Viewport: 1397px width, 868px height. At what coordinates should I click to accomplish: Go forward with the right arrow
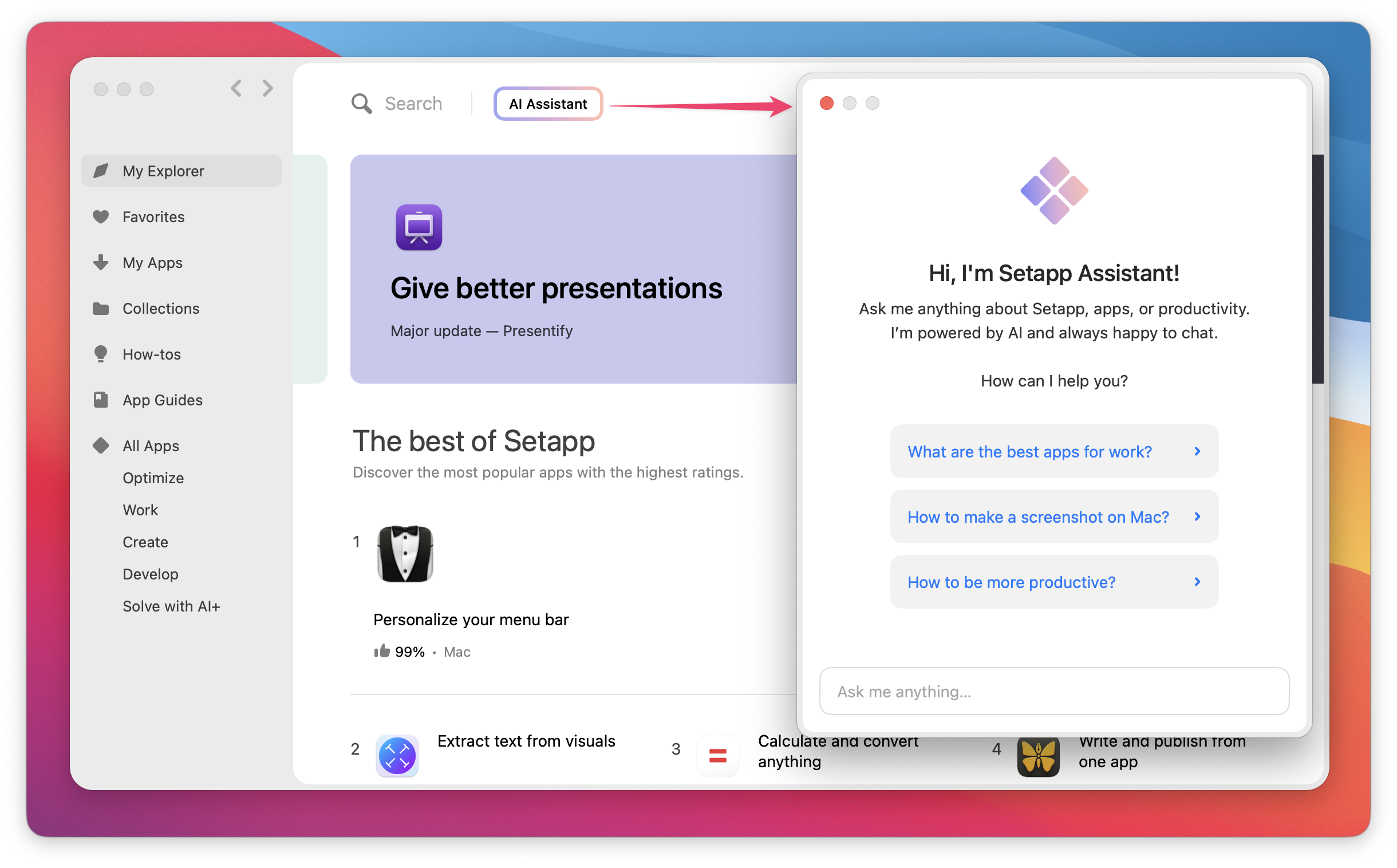[x=267, y=88]
